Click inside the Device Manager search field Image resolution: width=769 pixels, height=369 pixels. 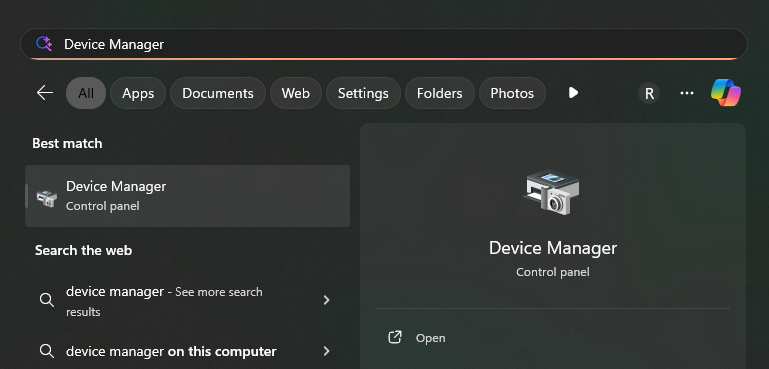(384, 44)
